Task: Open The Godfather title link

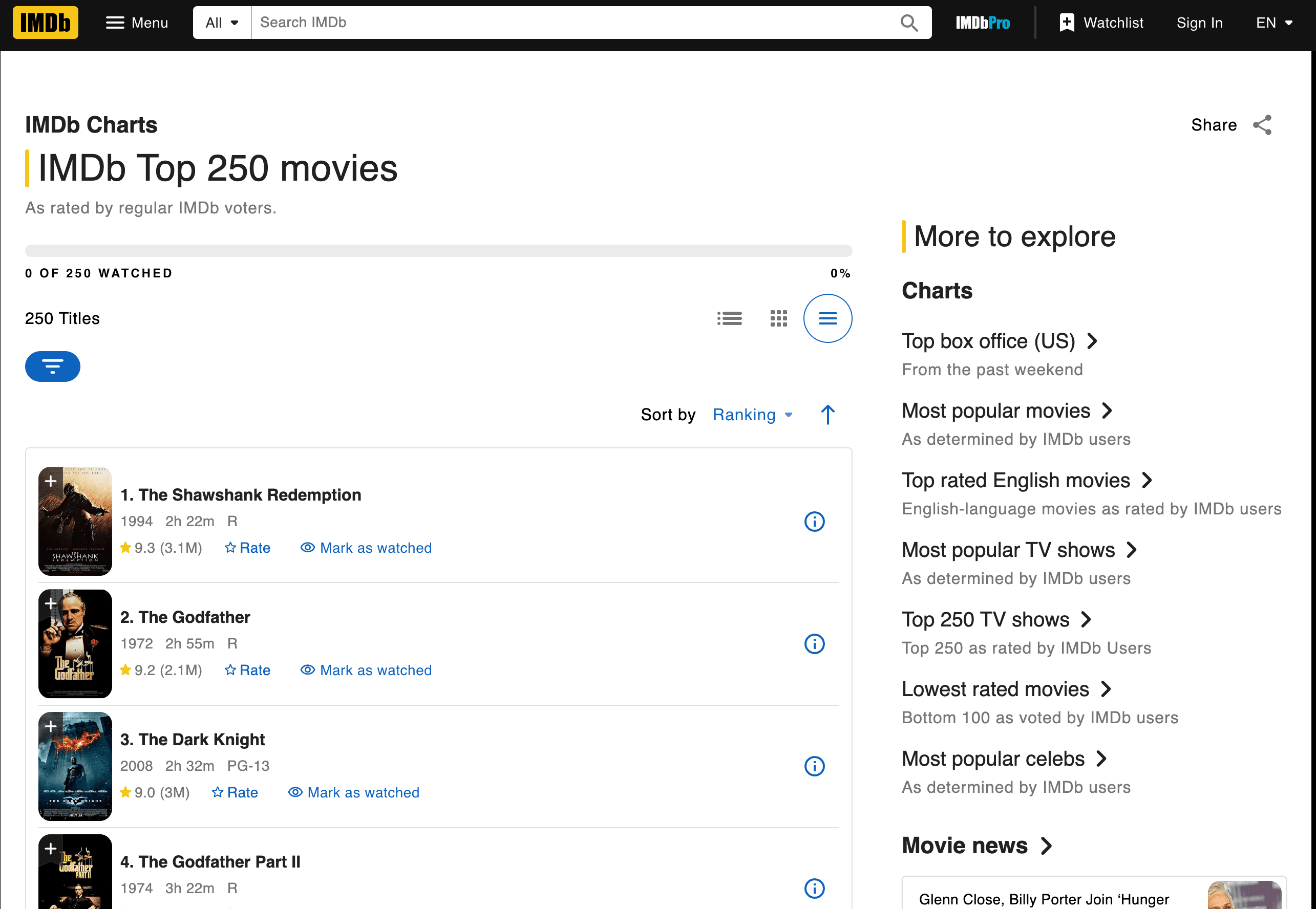Action: pyautogui.click(x=185, y=617)
